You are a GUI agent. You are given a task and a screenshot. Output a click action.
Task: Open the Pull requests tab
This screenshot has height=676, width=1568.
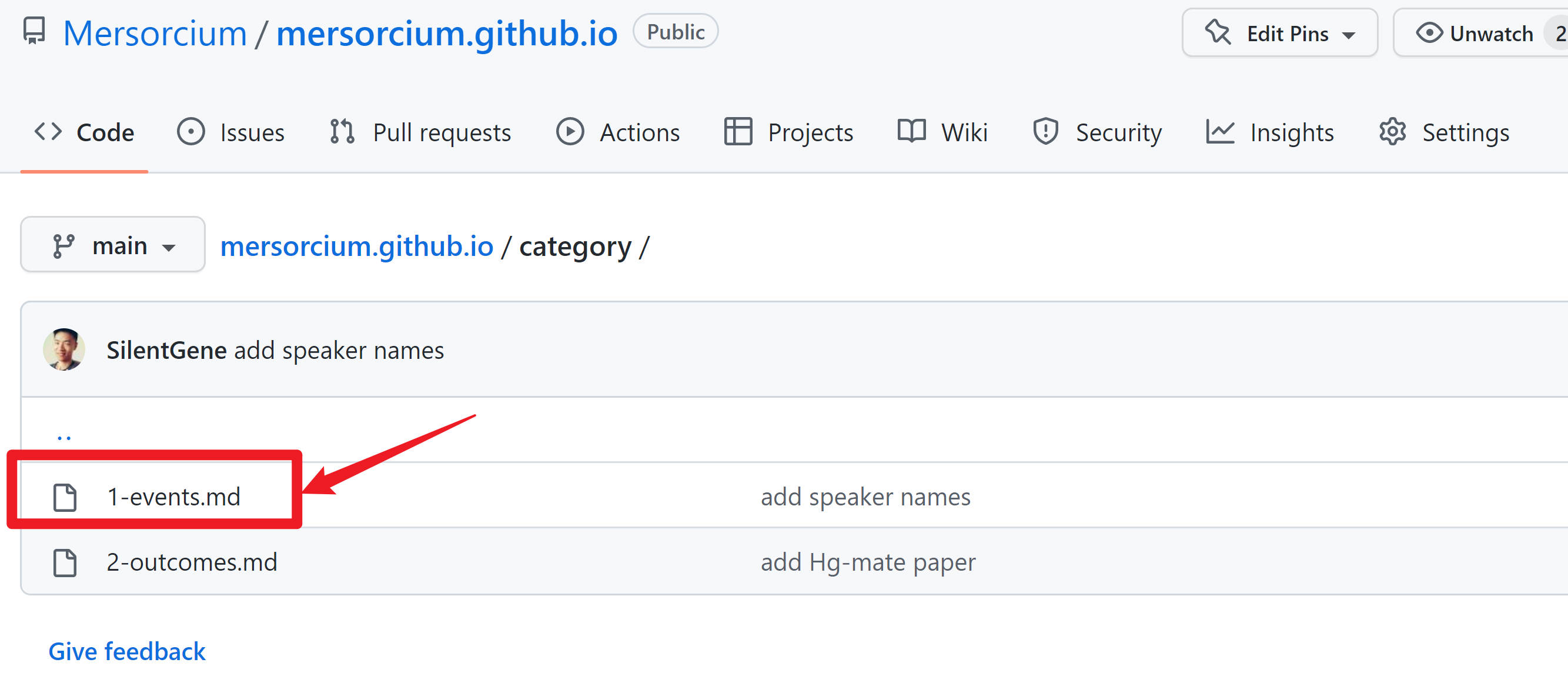point(419,133)
